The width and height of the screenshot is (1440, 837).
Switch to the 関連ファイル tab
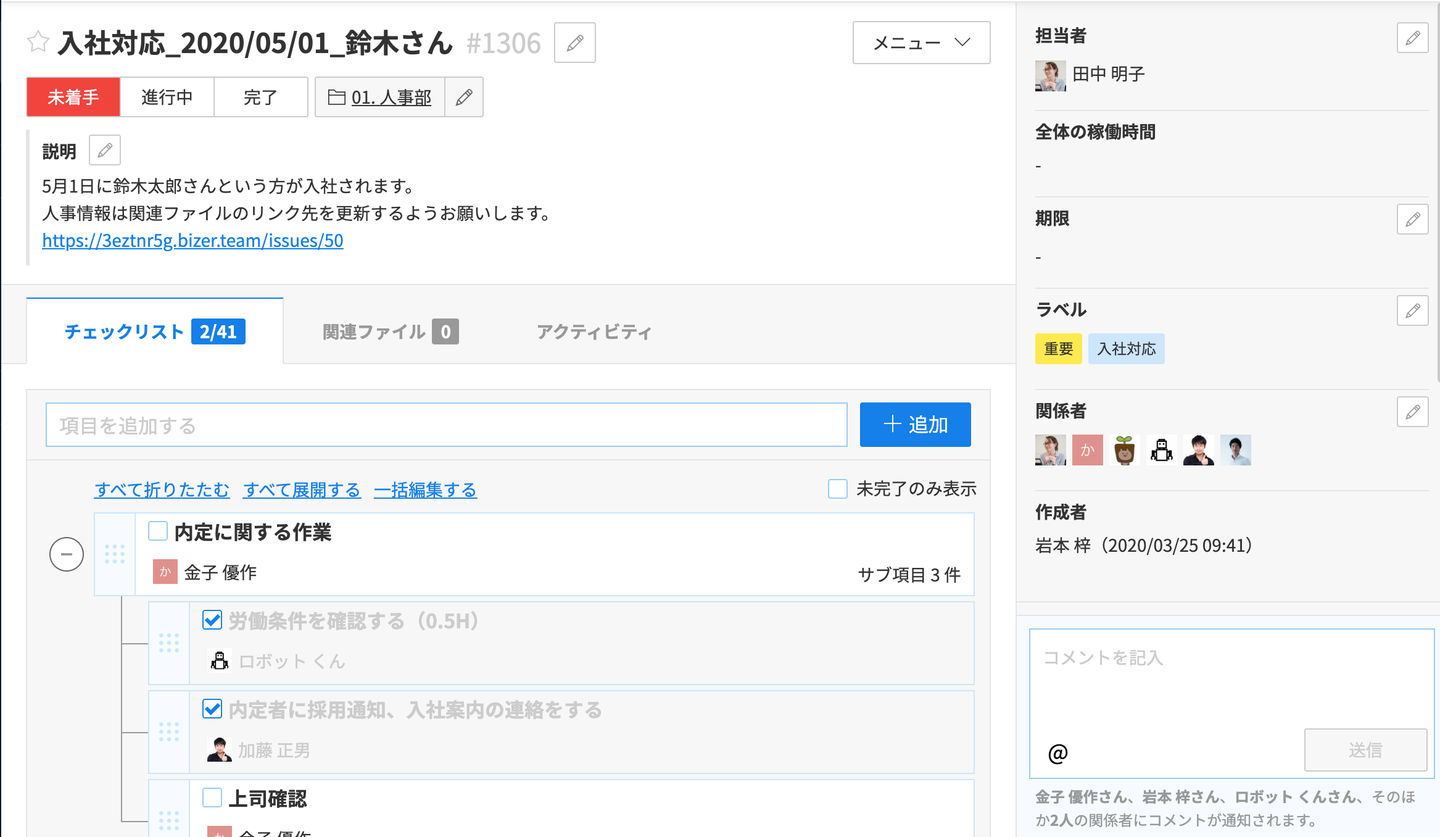(390, 332)
